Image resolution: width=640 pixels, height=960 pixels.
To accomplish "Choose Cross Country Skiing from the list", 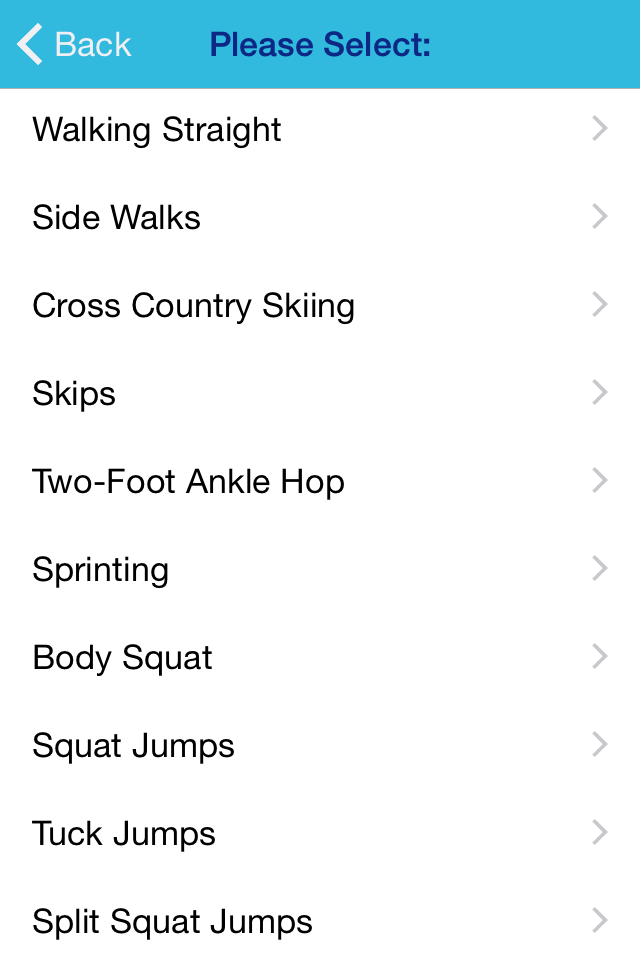I will tap(193, 306).
